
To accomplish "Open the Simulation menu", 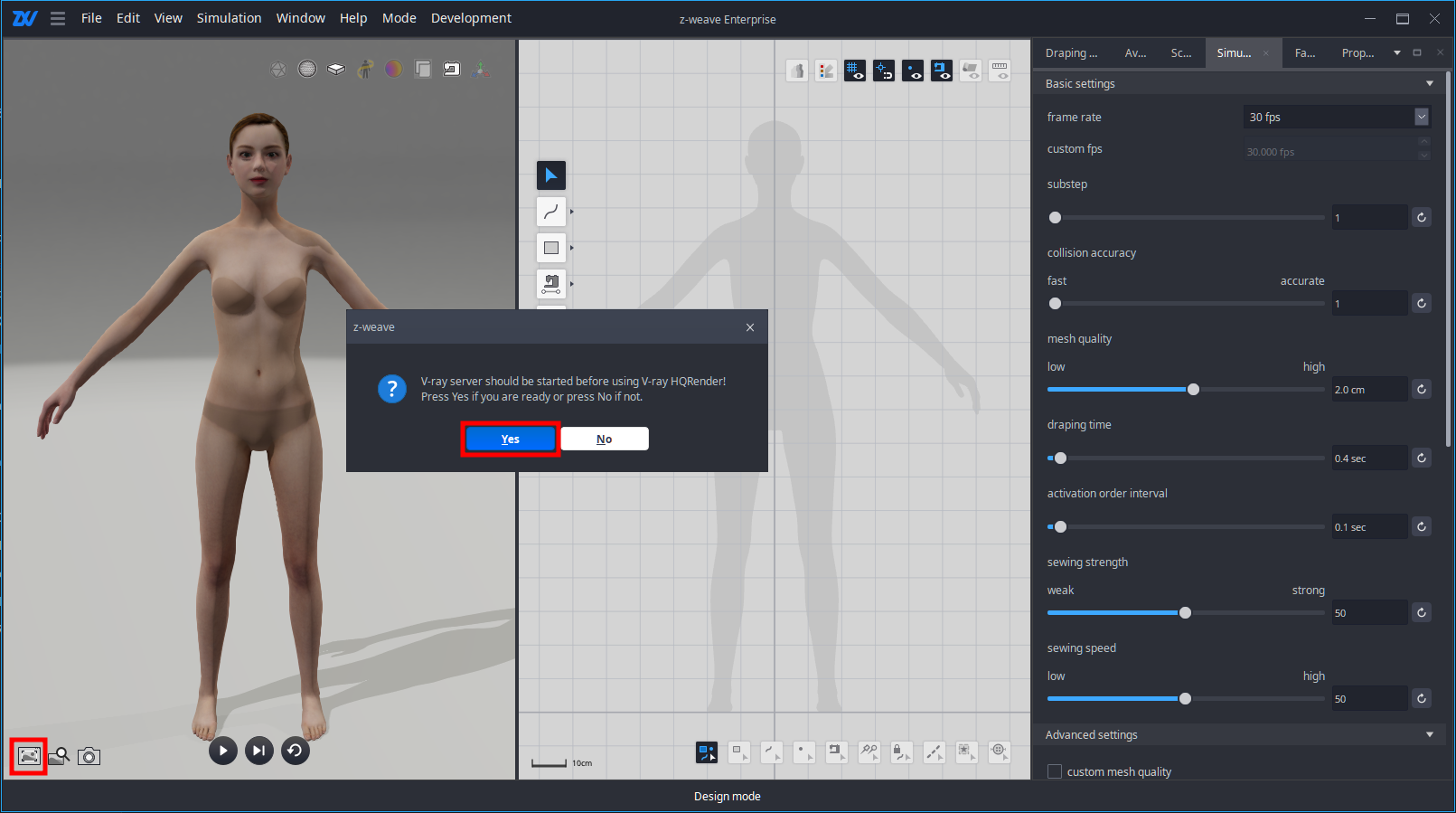I will point(229,18).
